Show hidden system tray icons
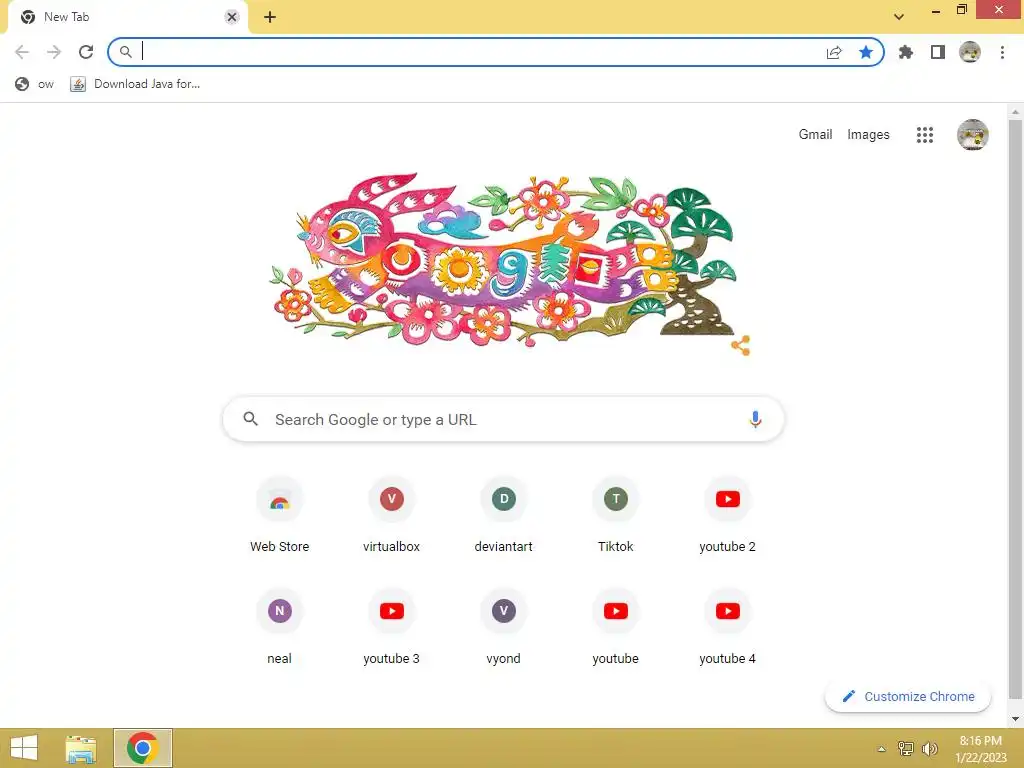This screenshot has width=1024, height=768. [882, 749]
